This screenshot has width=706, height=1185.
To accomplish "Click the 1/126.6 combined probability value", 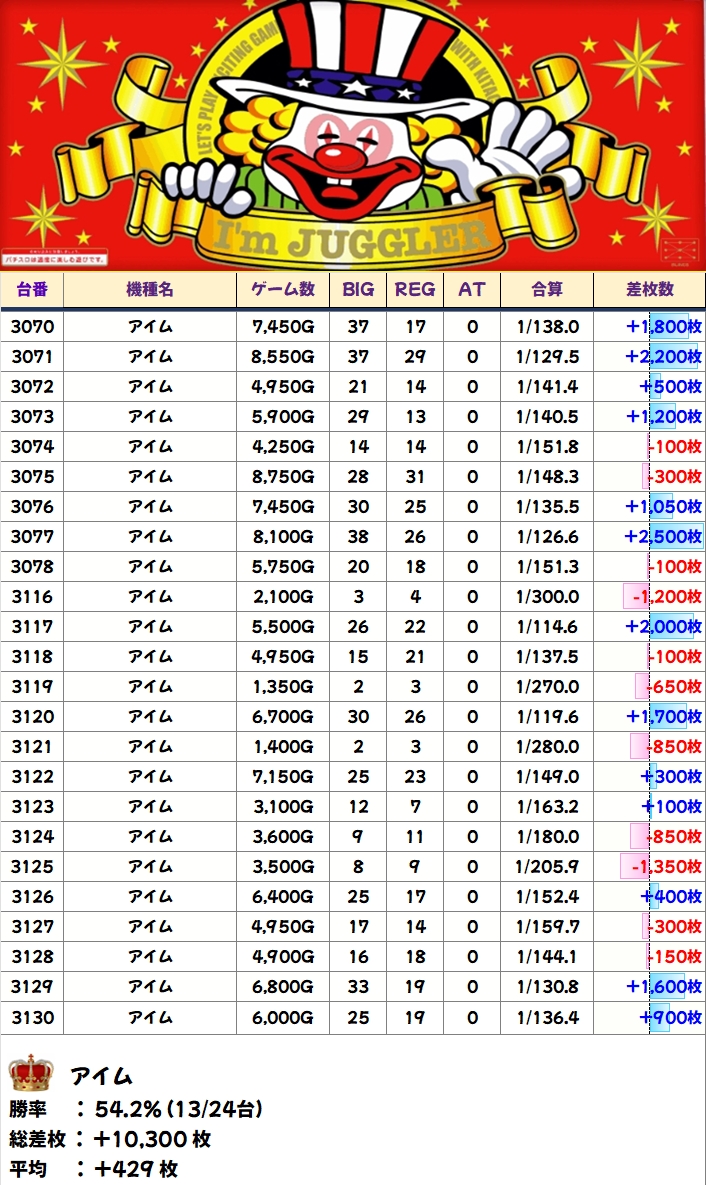I will 548,537.
